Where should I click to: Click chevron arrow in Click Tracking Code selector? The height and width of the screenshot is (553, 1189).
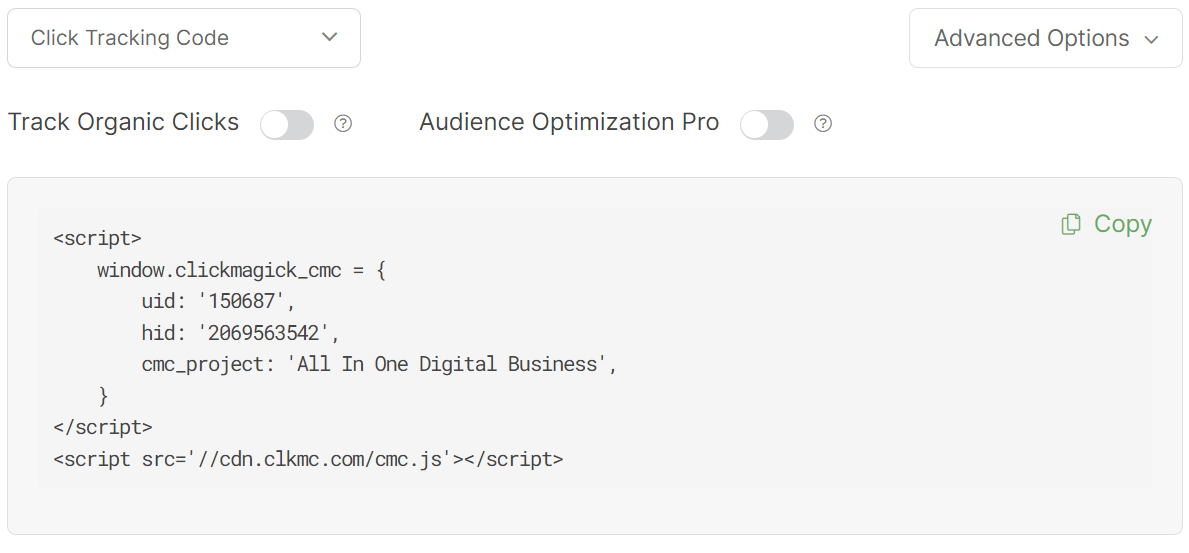[330, 38]
